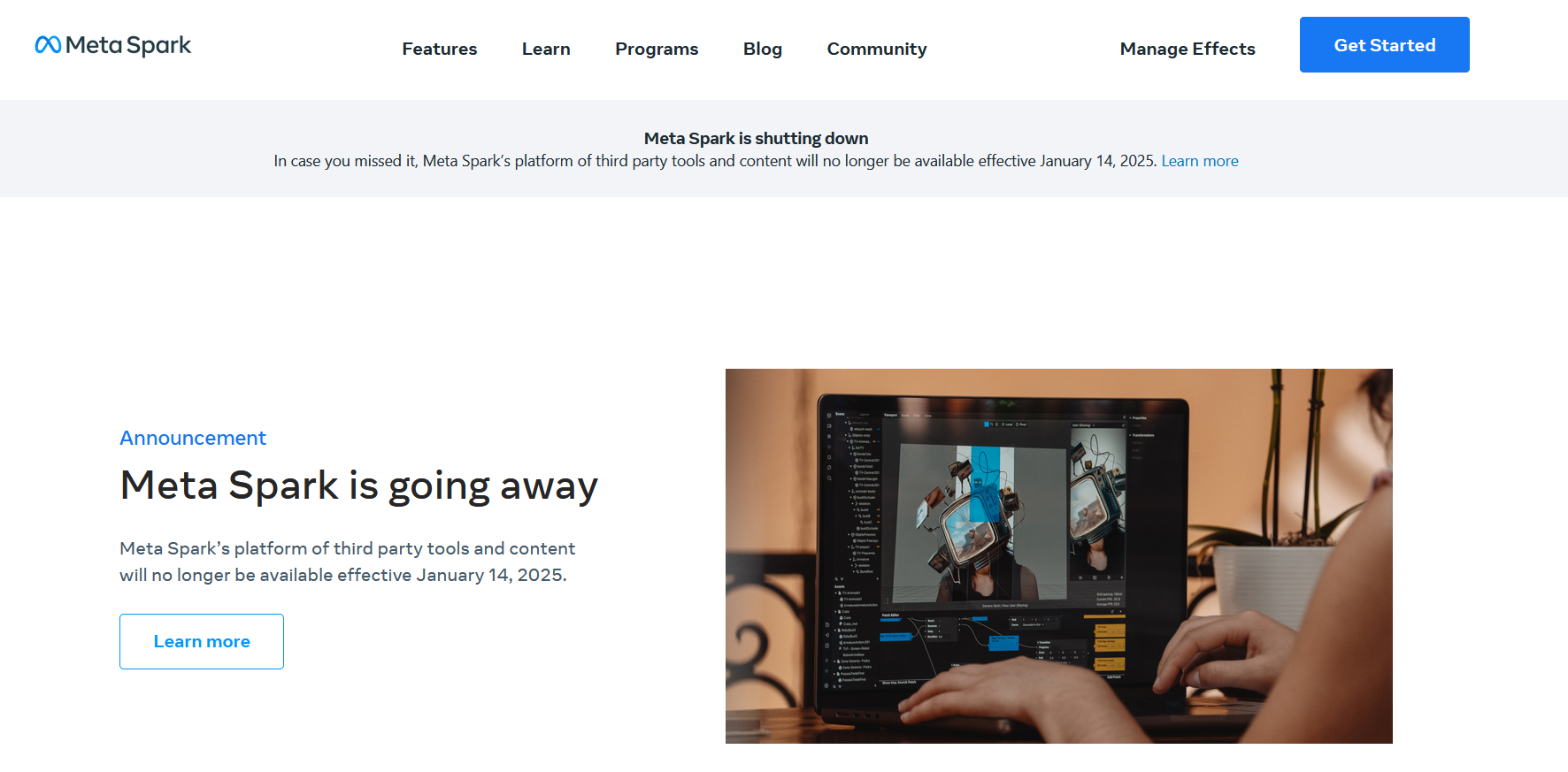Click the Get Started button
Screen dimensions: 1568x772
[x=1385, y=45]
